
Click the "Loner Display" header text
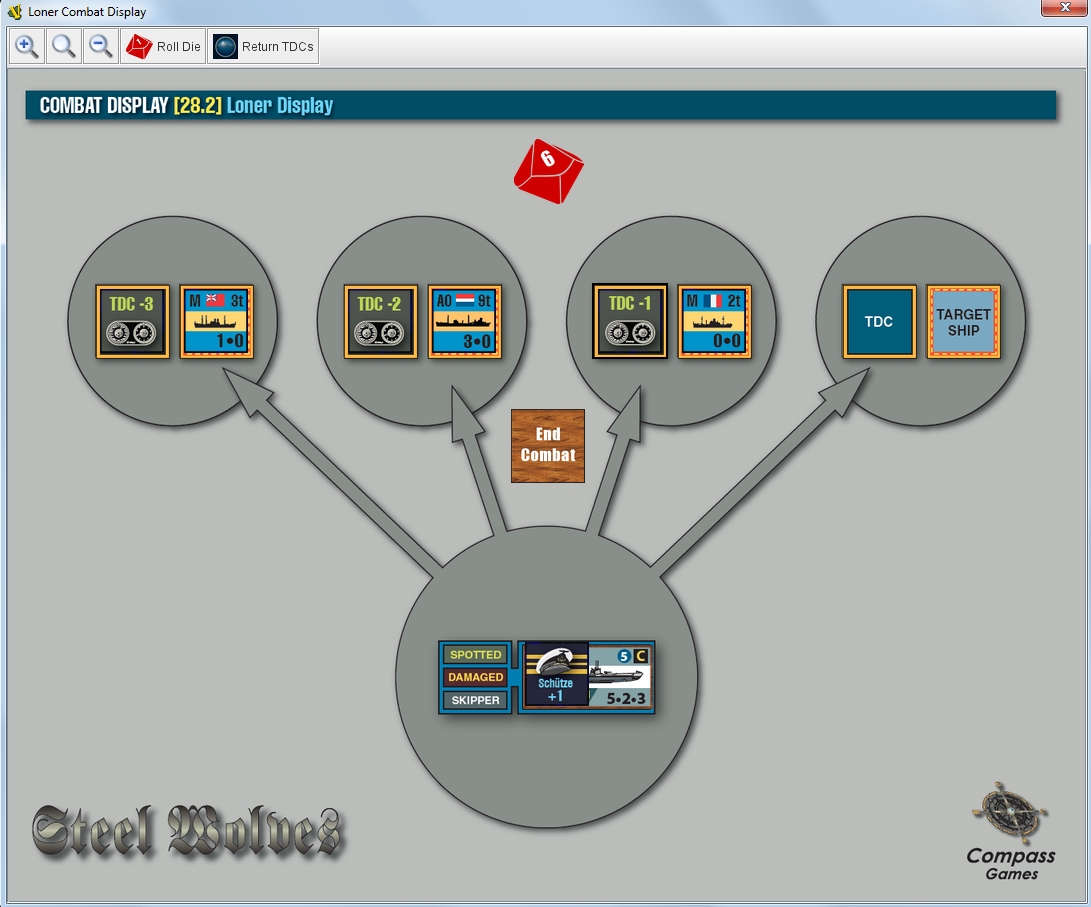click(280, 105)
